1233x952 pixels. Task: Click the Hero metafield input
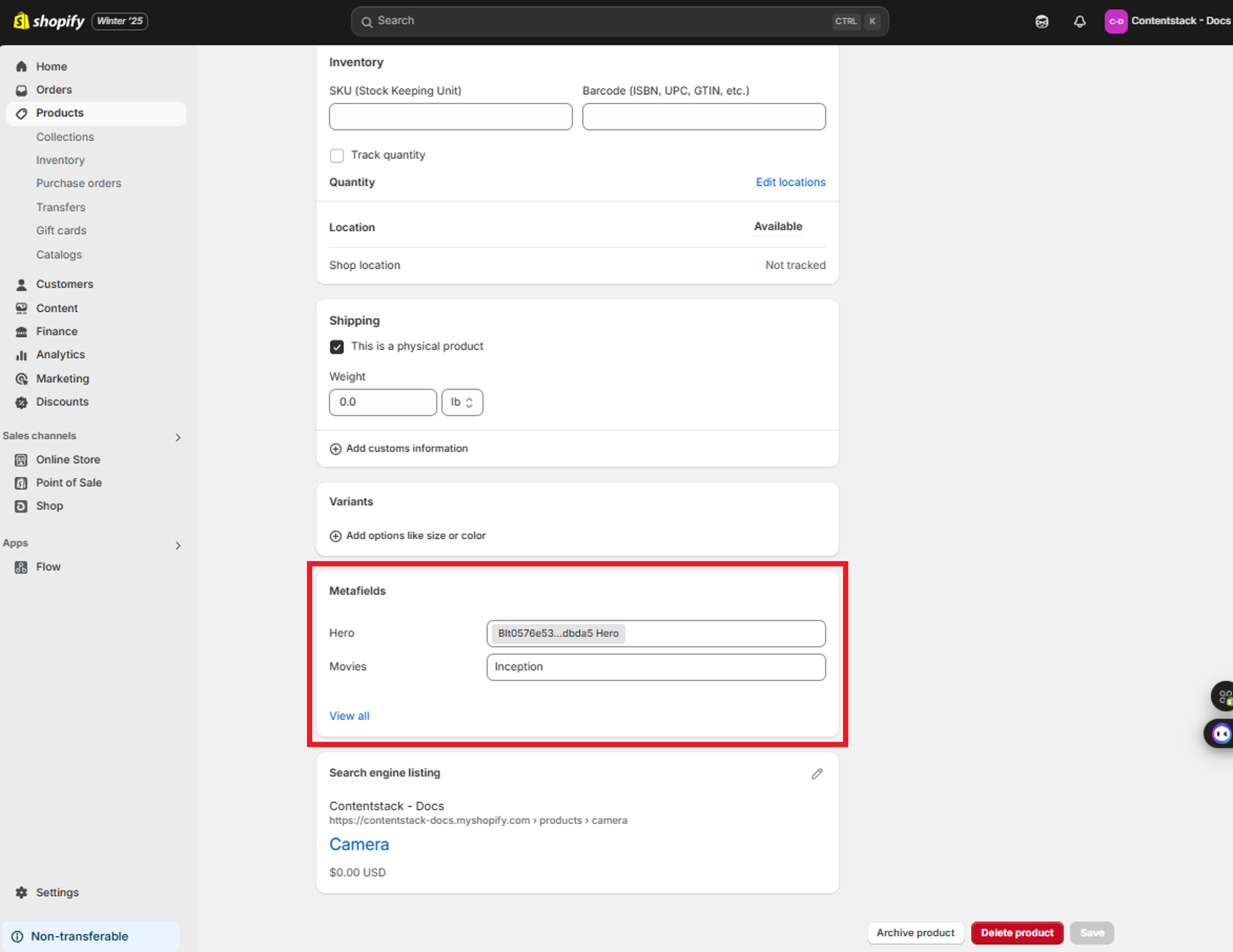point(656,634)
